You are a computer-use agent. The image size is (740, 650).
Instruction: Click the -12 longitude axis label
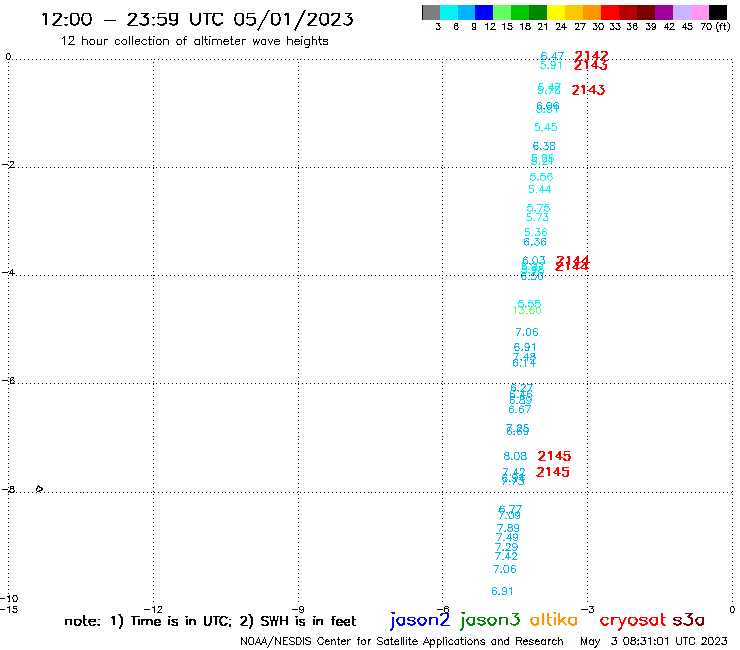(153, 609)
